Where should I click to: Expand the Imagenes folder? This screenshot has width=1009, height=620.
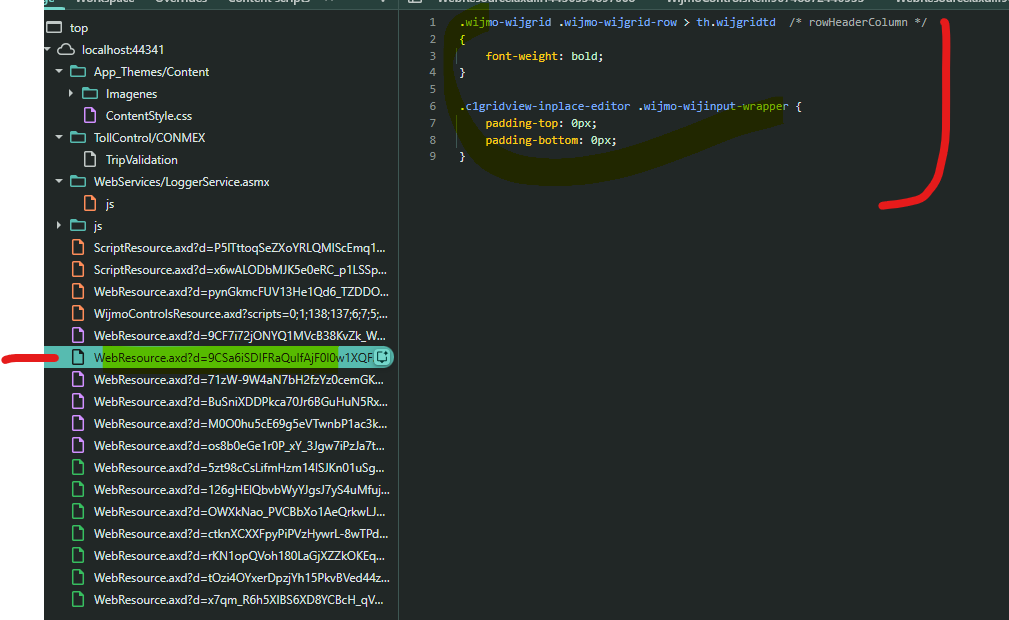(71, 93)
